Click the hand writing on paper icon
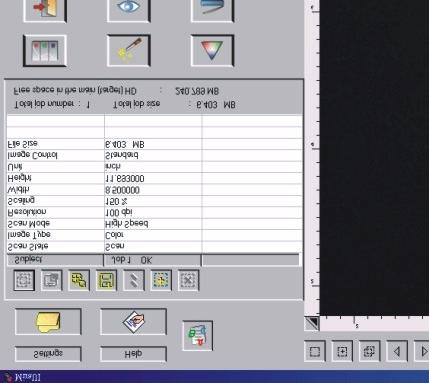The image size is (429, 383). 133,322
